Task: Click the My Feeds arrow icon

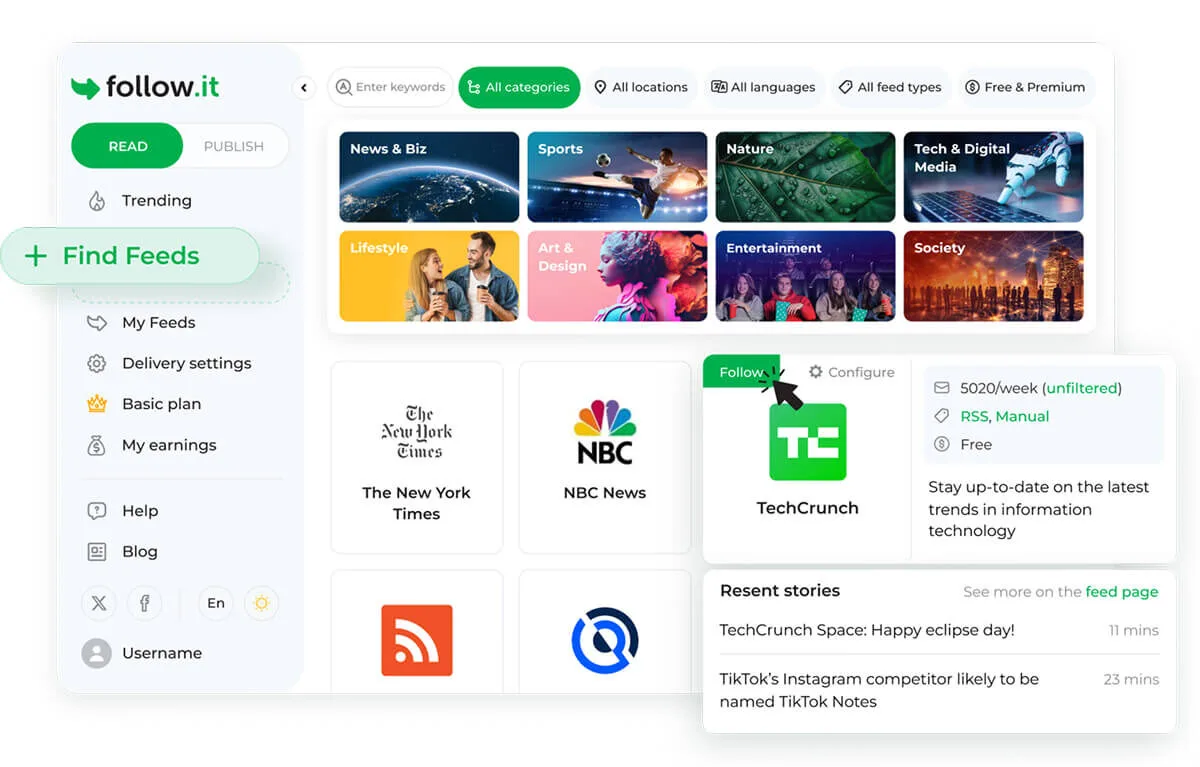Action: [x=97, y=323]
